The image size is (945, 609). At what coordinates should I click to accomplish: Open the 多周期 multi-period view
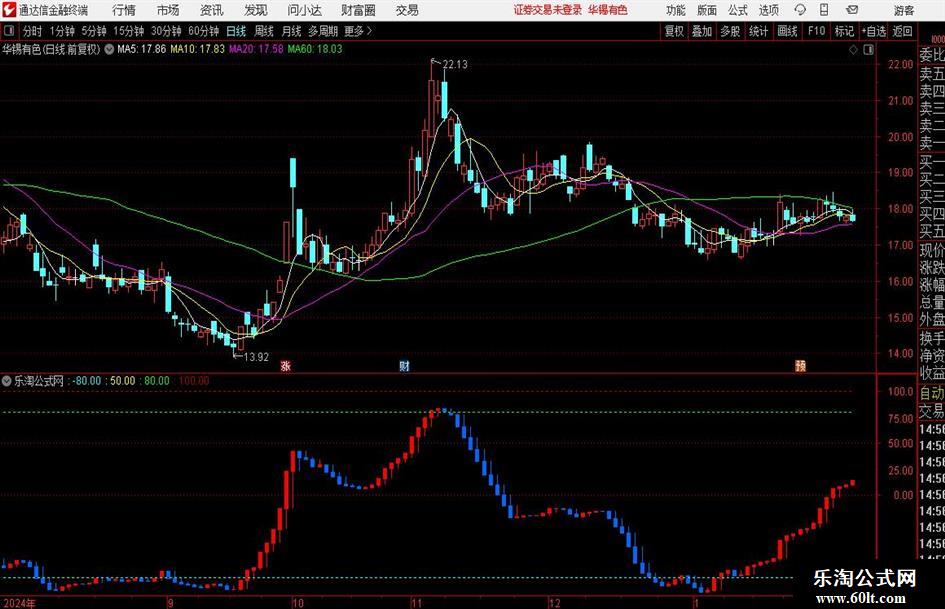(323, 31)
